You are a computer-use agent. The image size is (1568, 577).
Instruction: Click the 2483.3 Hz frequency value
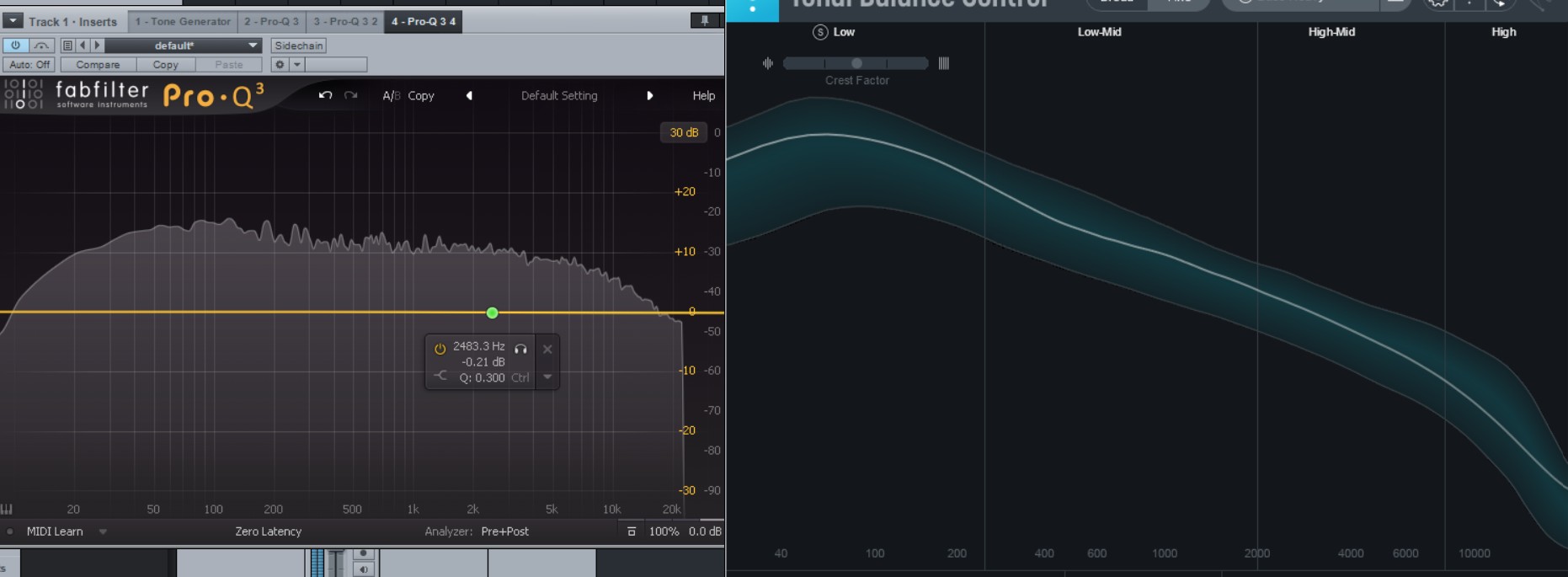(x=478, y=346)
